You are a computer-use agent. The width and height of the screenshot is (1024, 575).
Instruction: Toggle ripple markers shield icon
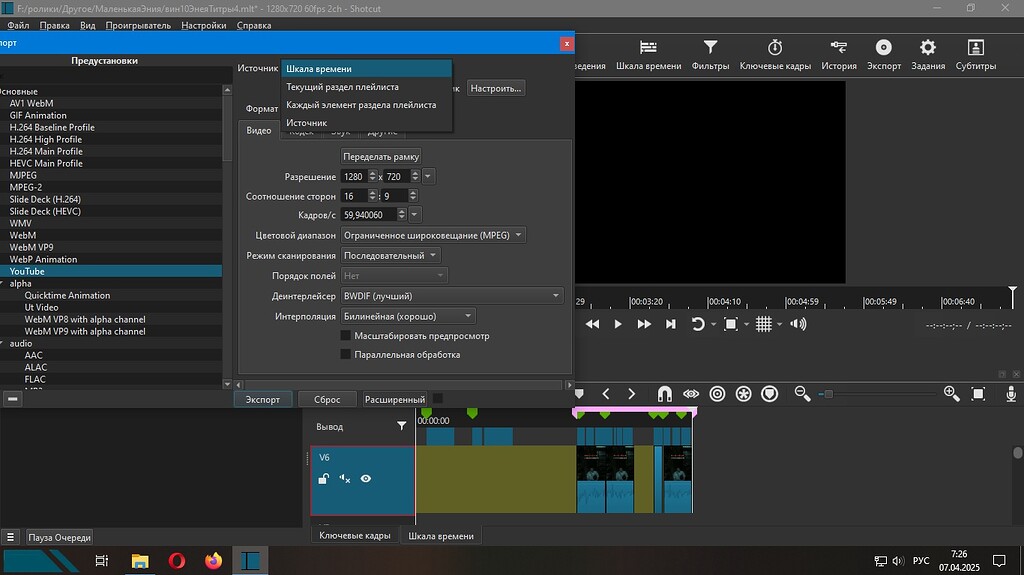[769, 394]
